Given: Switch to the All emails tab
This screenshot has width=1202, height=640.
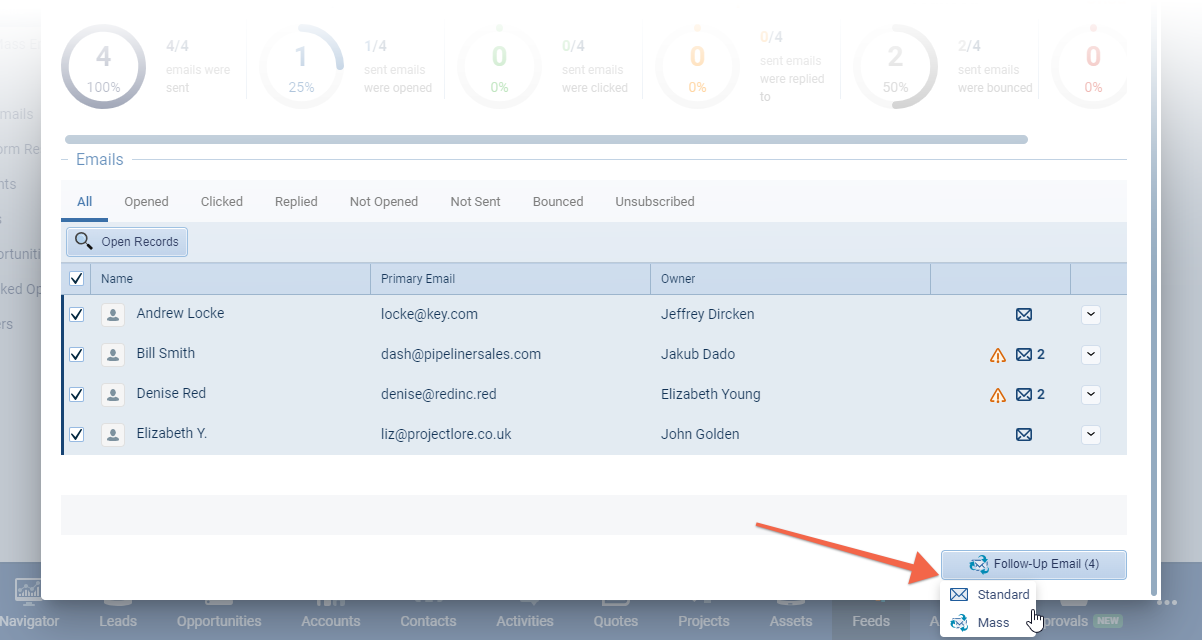Looking at the screenshot, I should [x=85, y=202].
